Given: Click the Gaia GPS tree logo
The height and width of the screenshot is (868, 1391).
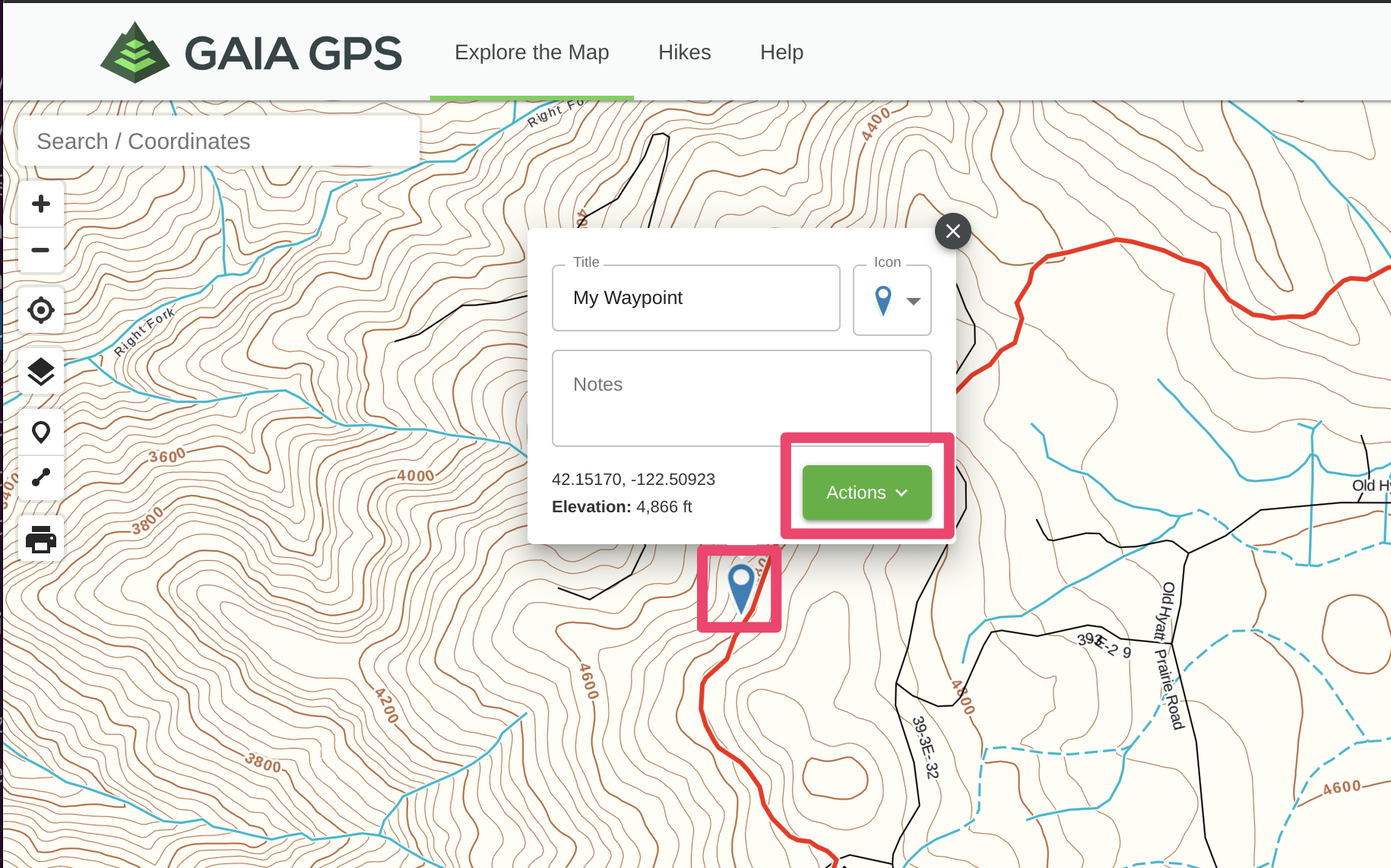Looking at the screenshot, I should 134,50.
